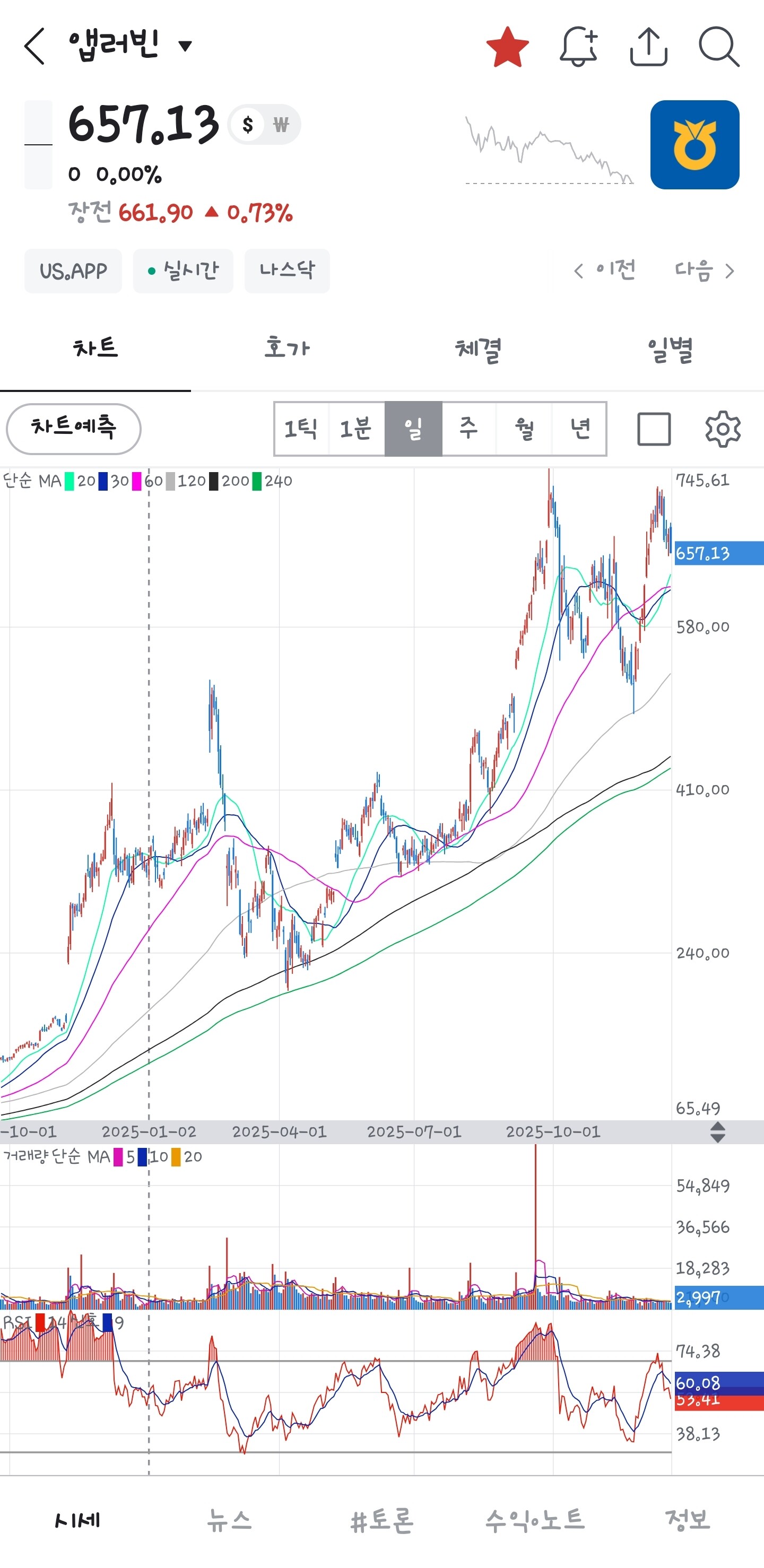This screenshot has height=1568, width=764.
Task: Go to previous stock with 이전
Action: (x=605, y=270)
